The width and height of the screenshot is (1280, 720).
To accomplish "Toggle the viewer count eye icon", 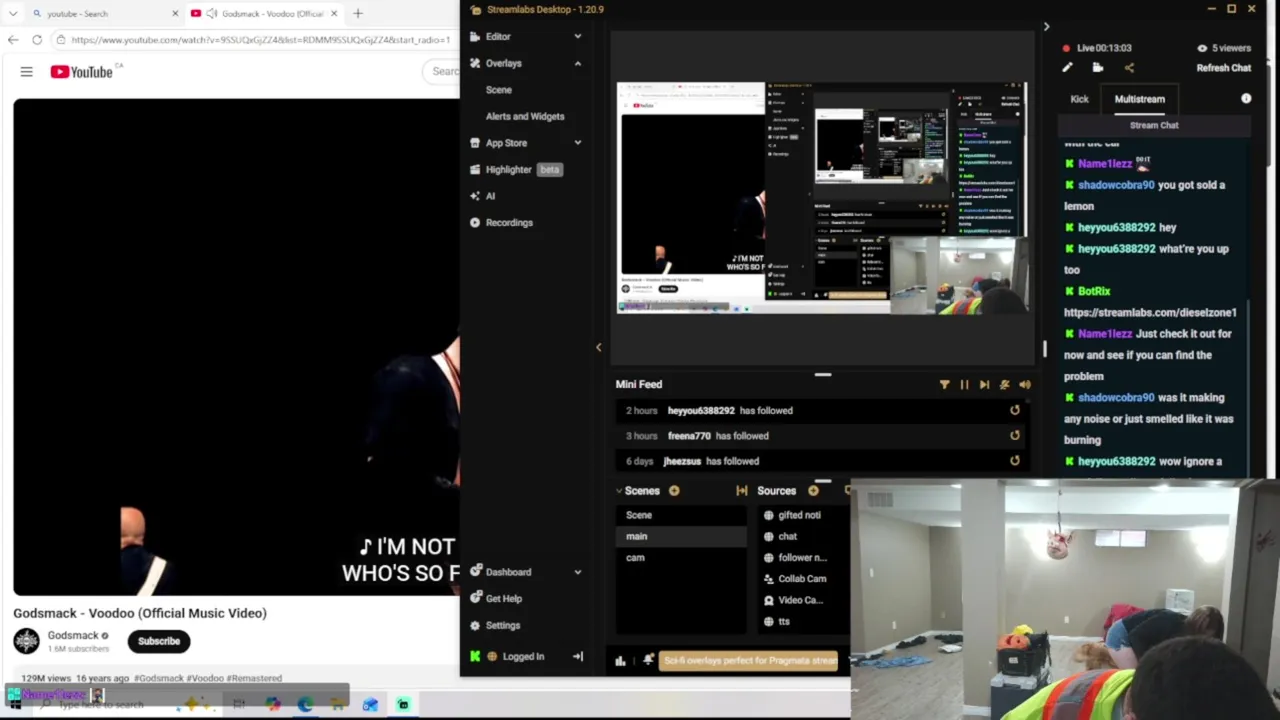I will click(1202, 48).
